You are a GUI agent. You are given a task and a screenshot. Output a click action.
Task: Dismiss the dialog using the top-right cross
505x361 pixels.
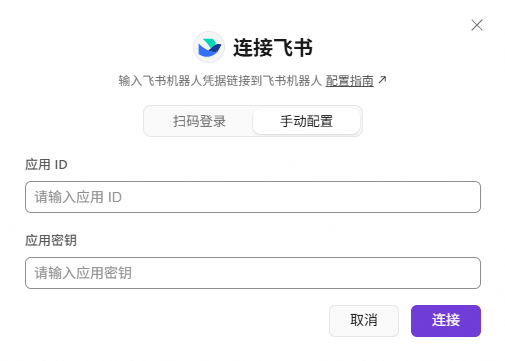(x=477, y=25)
